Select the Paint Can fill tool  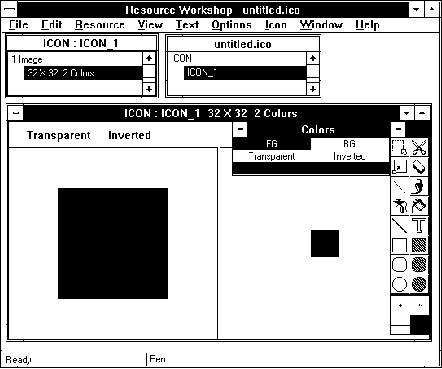click(x=419, y=206)
